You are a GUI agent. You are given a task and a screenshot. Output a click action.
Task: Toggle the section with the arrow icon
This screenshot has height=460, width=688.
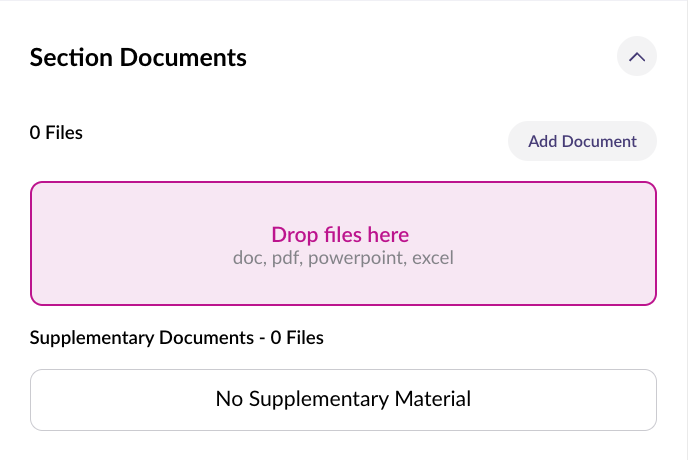point(637,57)
